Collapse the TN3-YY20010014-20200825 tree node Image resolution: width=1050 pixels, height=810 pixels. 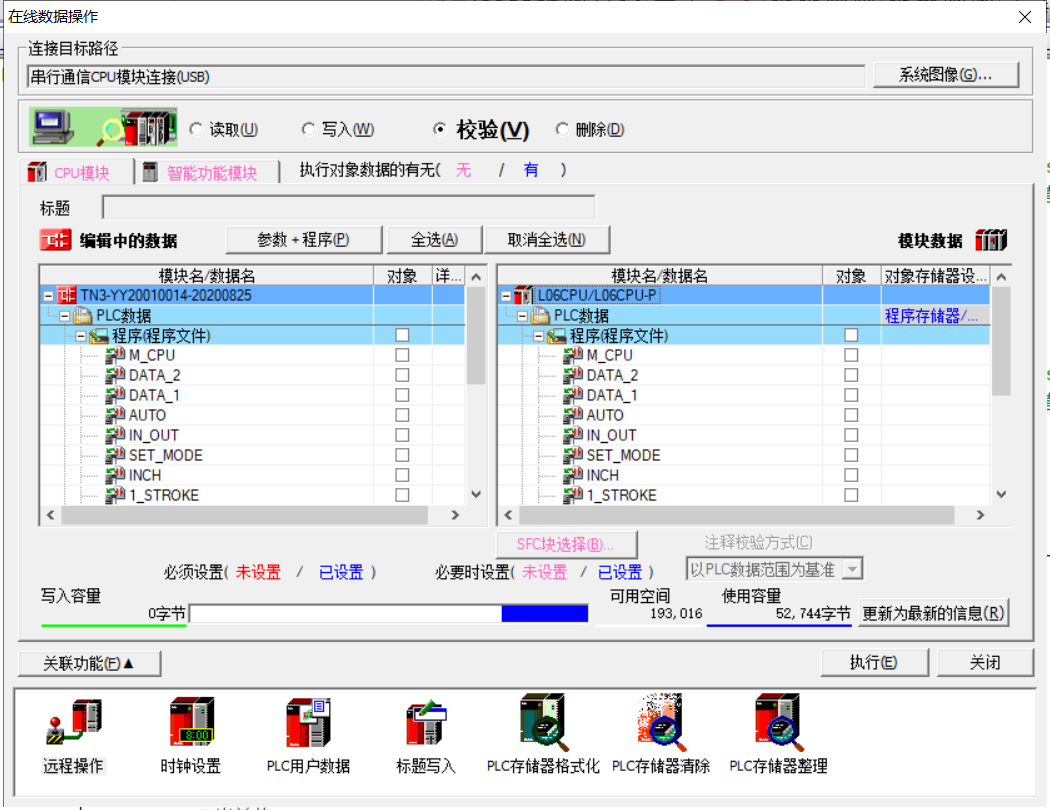[48, 296]
